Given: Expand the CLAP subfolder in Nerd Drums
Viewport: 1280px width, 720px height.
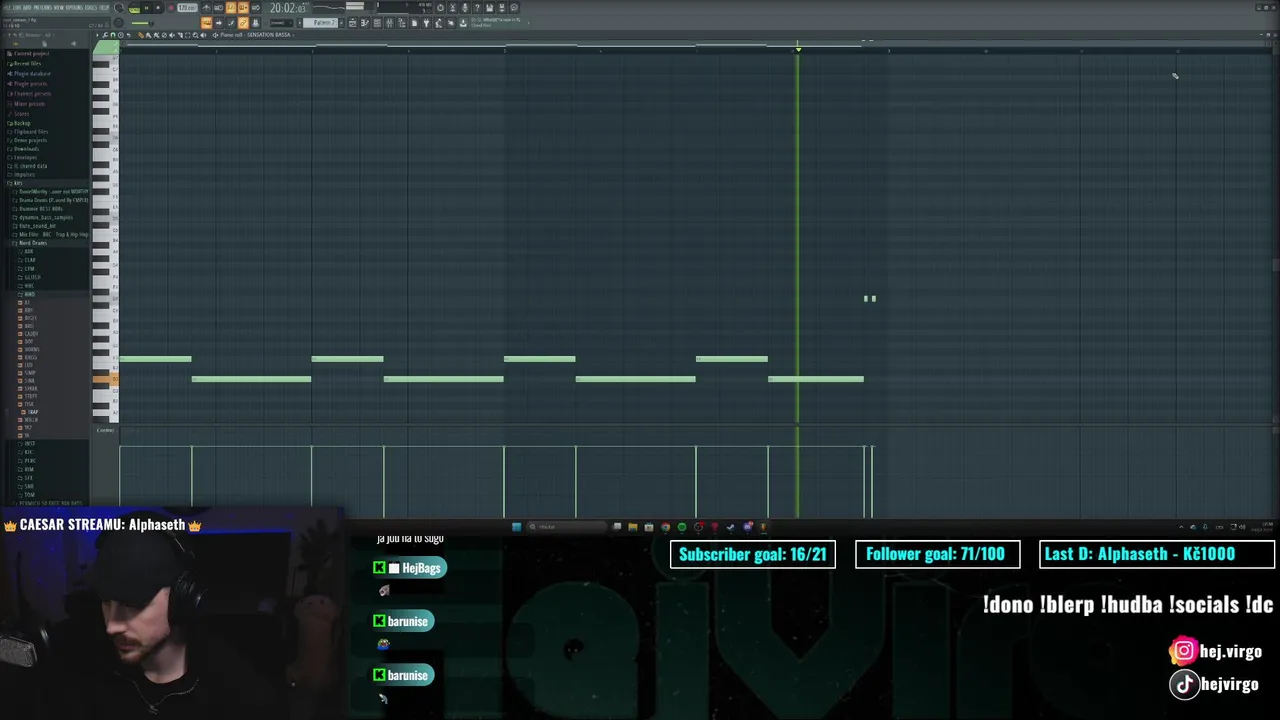Looking at the screenshot, I should (28, 260).
